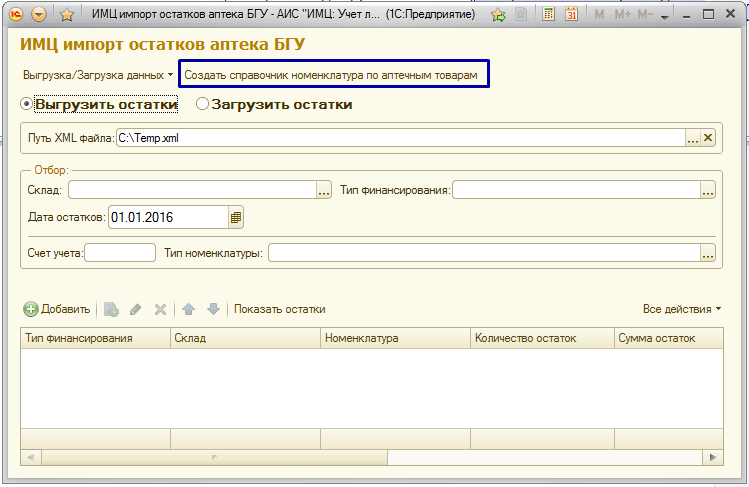Select the Загрузить остатки radio button
Viewport: 749px width, 487px height.
click(x=202, y=104)
